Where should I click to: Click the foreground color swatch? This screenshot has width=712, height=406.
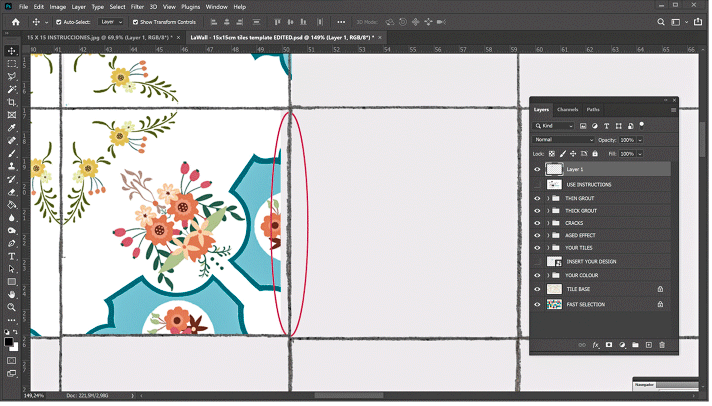point(8,341)
